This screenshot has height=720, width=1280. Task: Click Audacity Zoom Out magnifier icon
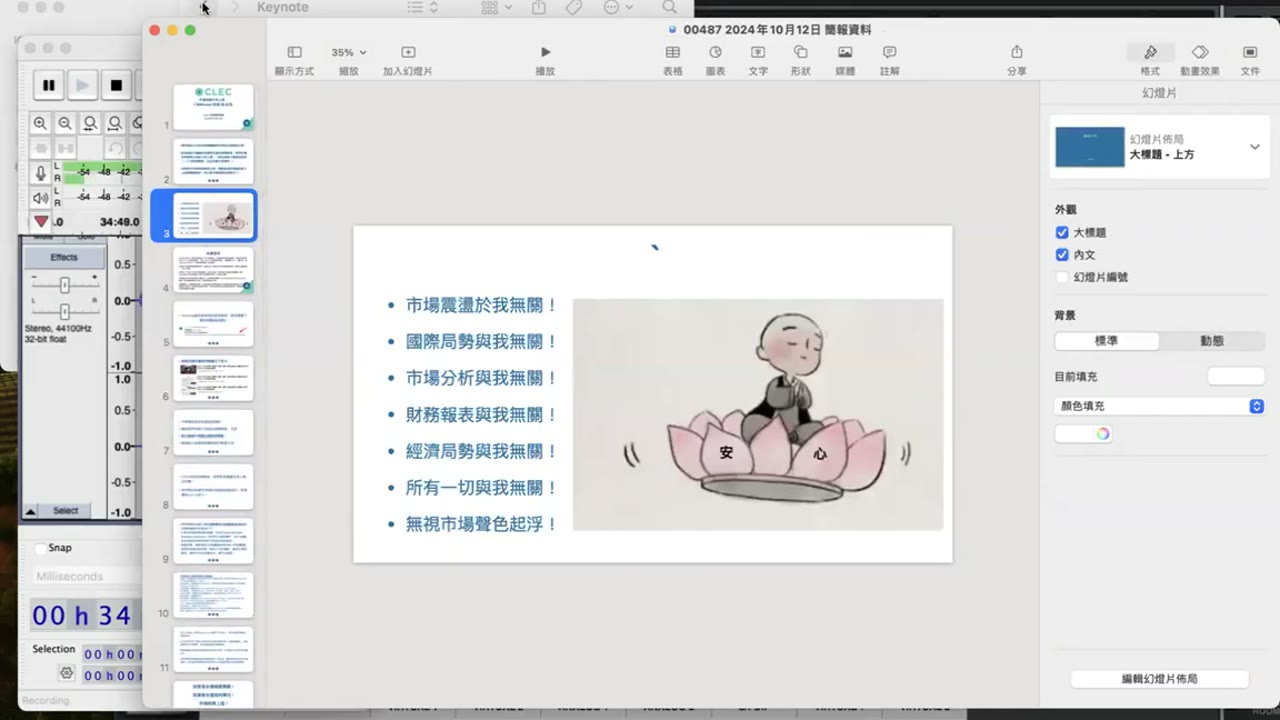pyautogui.click(x=65, y=123)
